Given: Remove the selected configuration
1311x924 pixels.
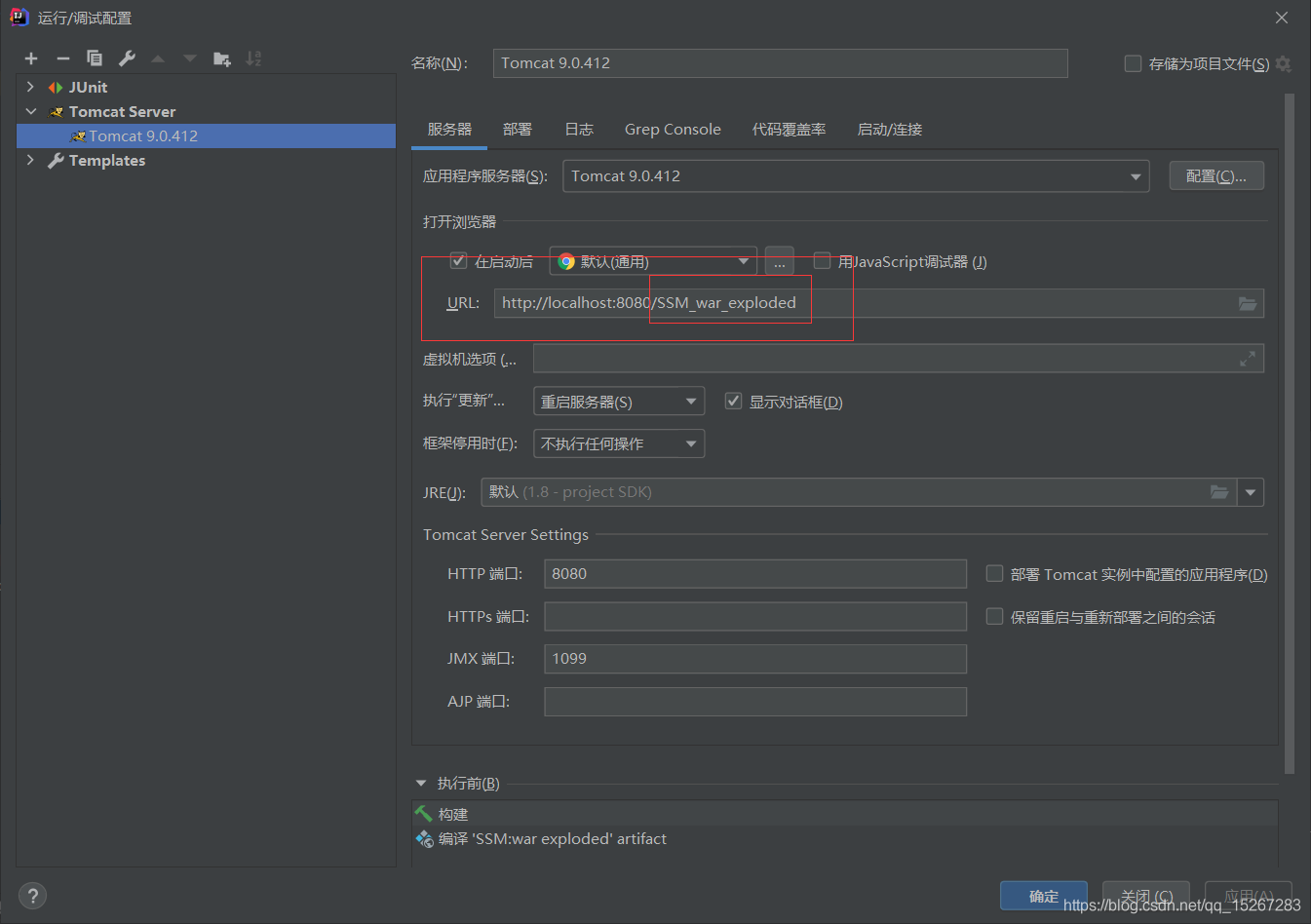Looking at the screenshot, I should [63, 58].
